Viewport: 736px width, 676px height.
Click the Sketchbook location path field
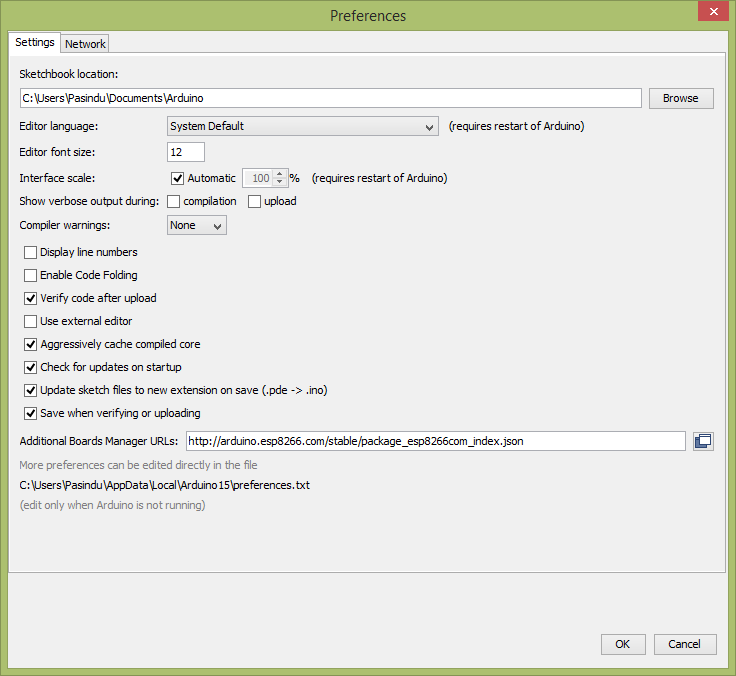tap(330, 98)
